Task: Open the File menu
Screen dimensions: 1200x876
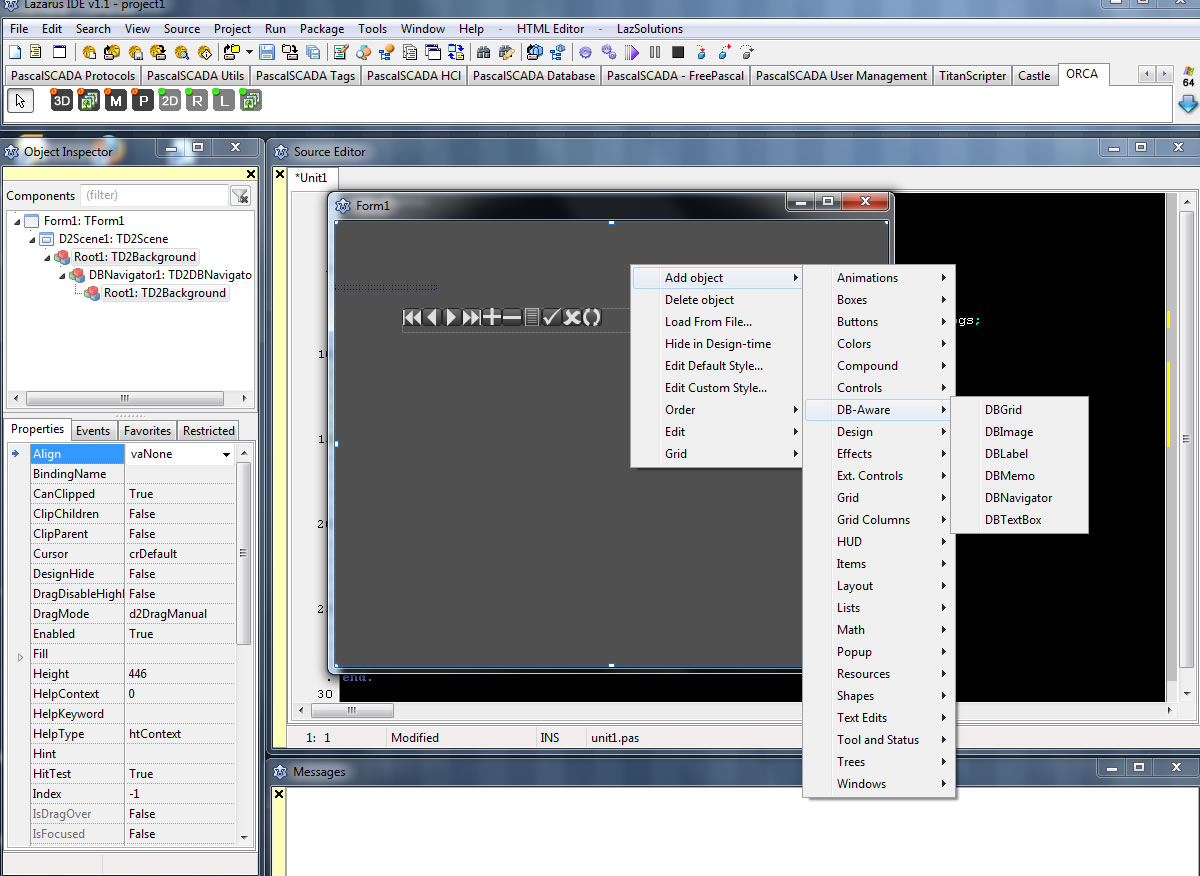Action: (19, 29)
